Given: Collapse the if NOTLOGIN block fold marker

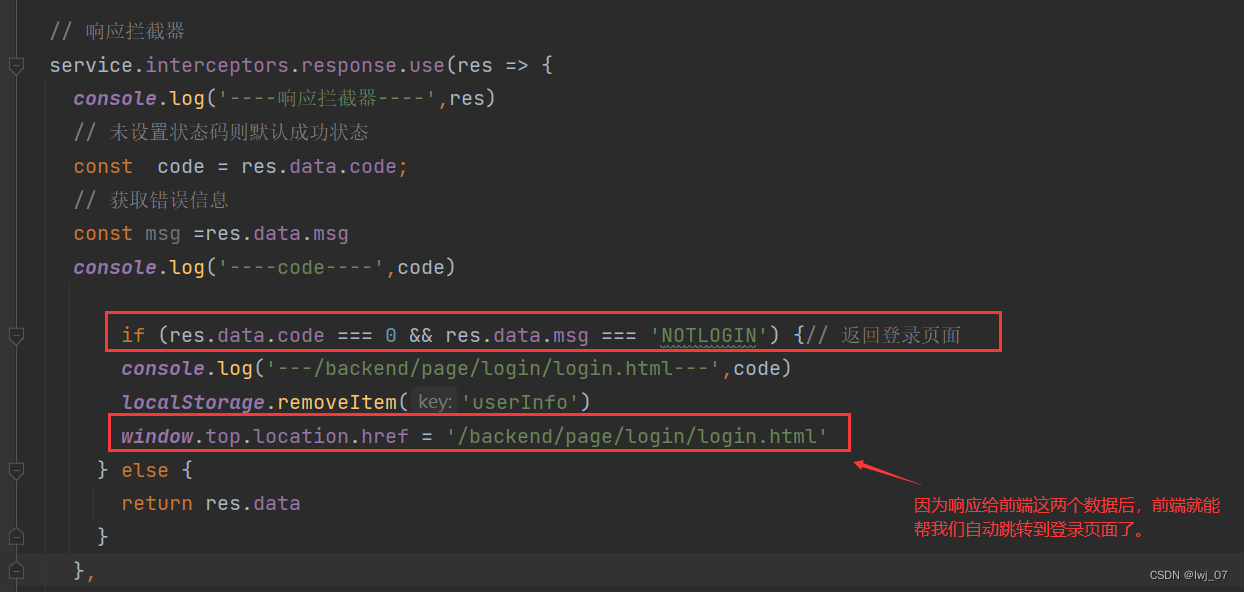Looking at the screenshot, I should coord(15,334).
